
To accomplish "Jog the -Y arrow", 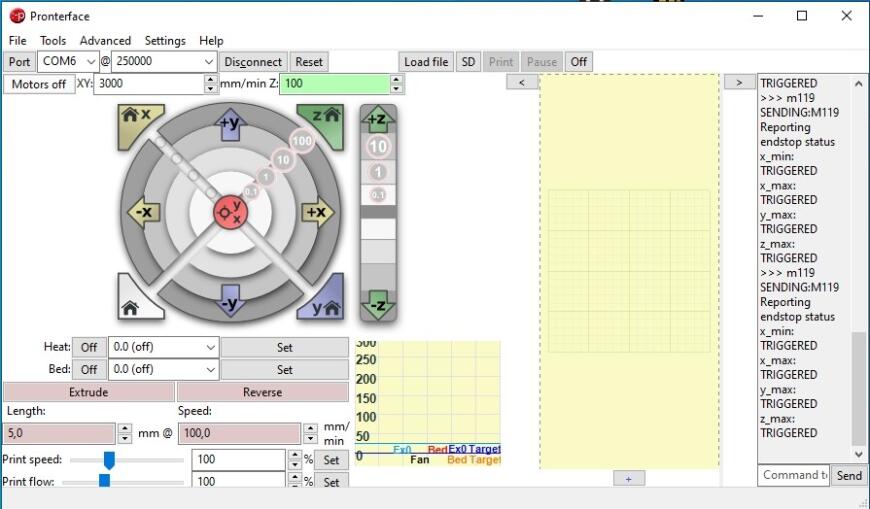I will (x=230, y=300).
